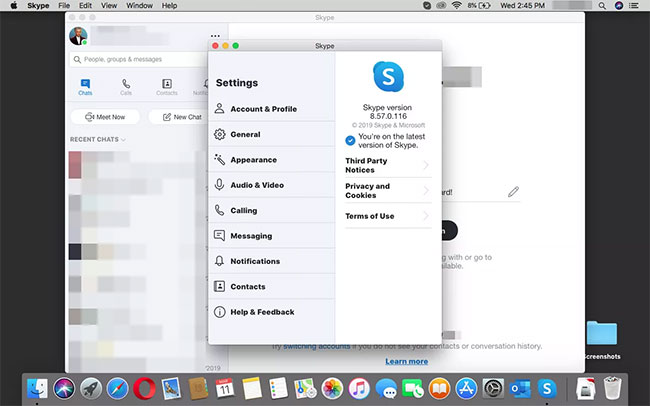The width and height of the screenshot is (650, 406).
Task: Open Opera browser from the Dock
Action: [x=145, y=389]
